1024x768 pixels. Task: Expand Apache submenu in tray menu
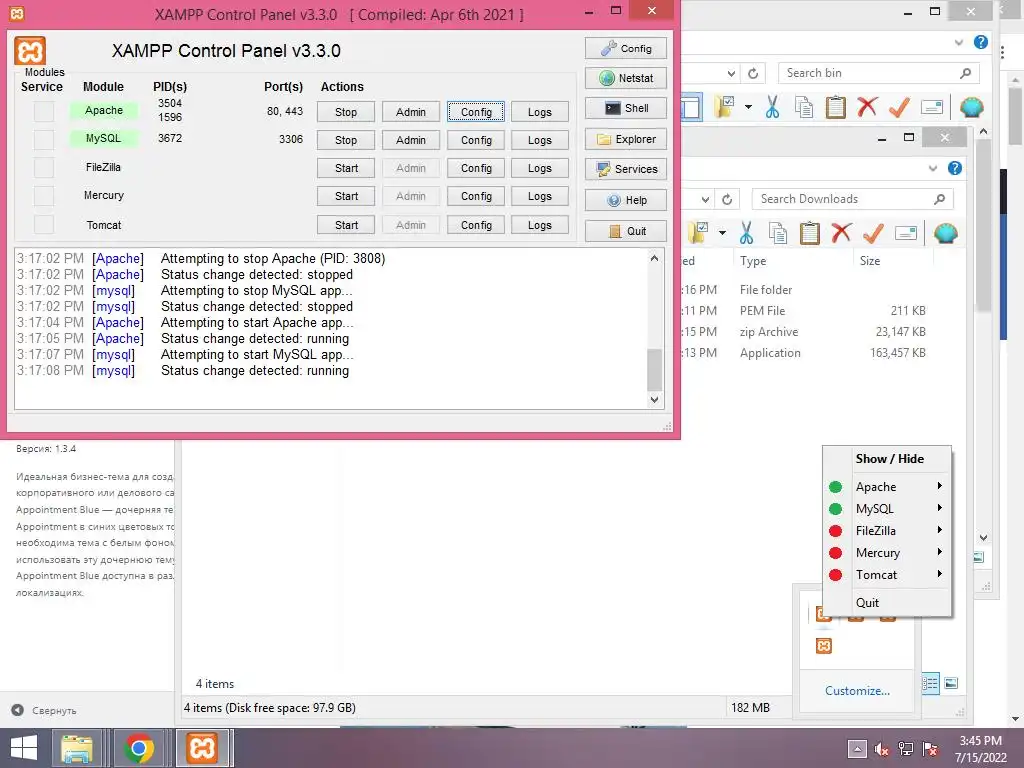(x=940, y=486)
